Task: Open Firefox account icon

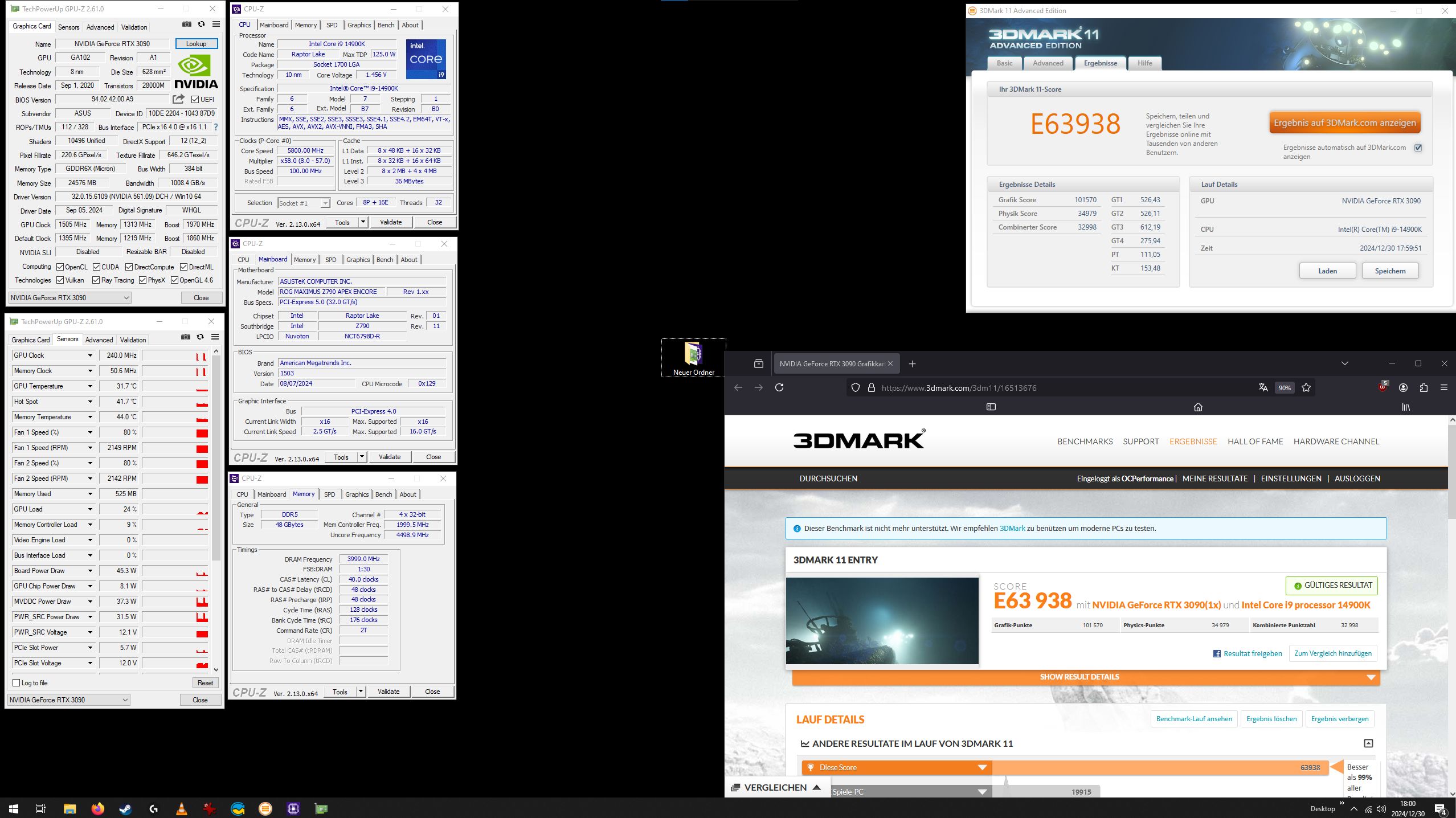Action: pyautogui.click(x=1403, y=387)
